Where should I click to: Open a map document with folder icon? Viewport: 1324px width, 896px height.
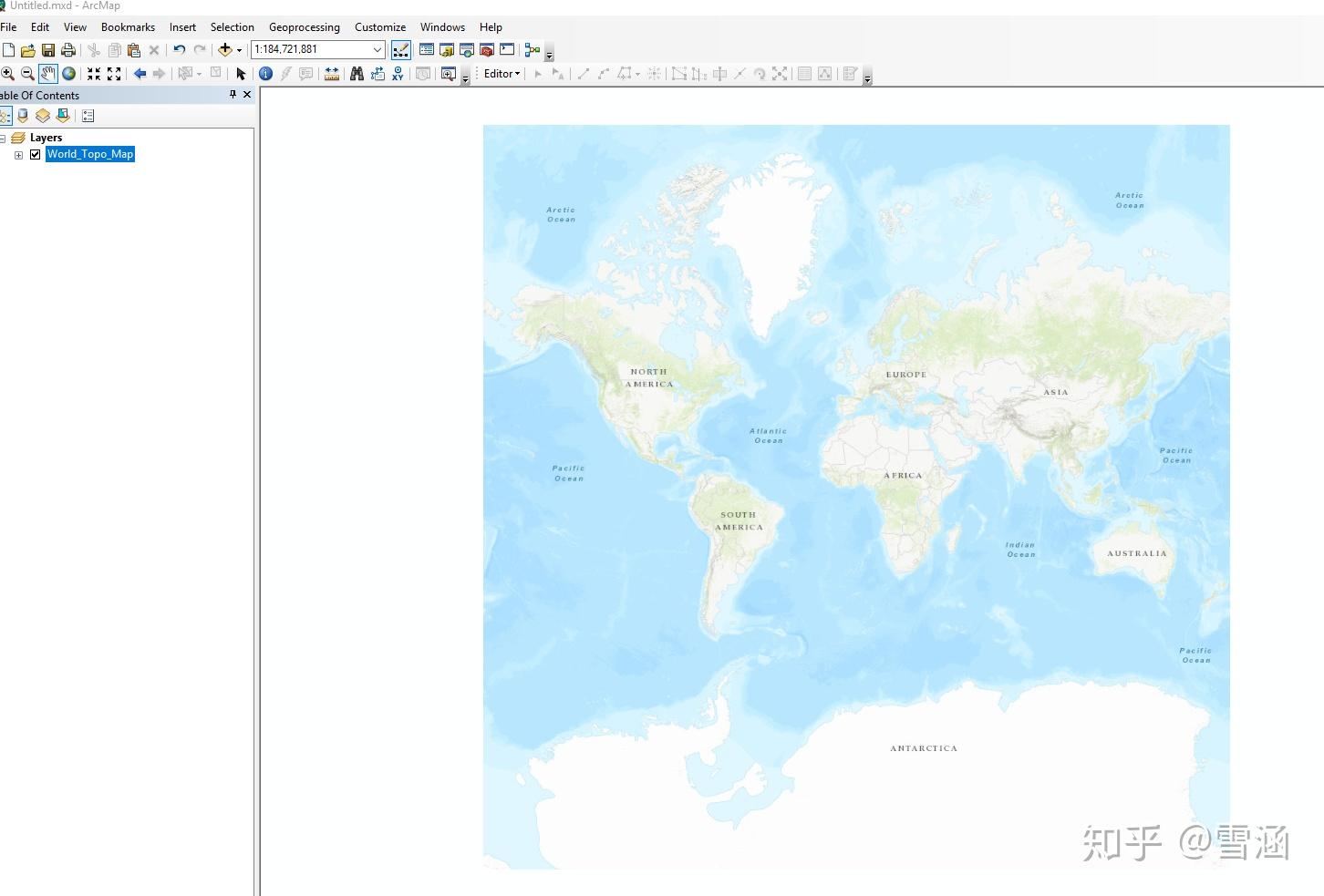[x=28, y=50]
